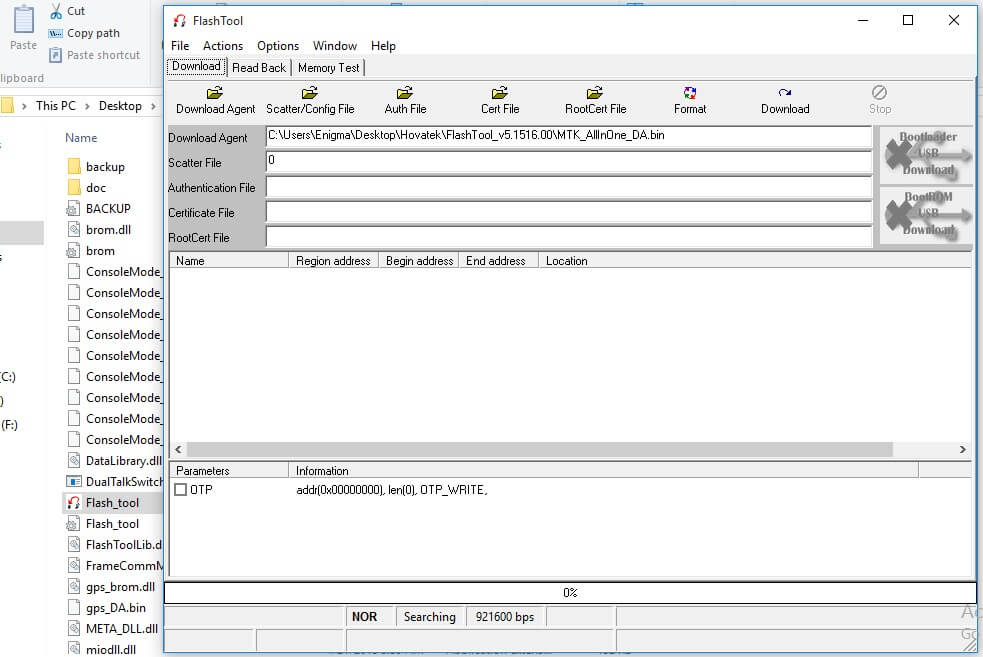Click the Information column header

(603, 471)
